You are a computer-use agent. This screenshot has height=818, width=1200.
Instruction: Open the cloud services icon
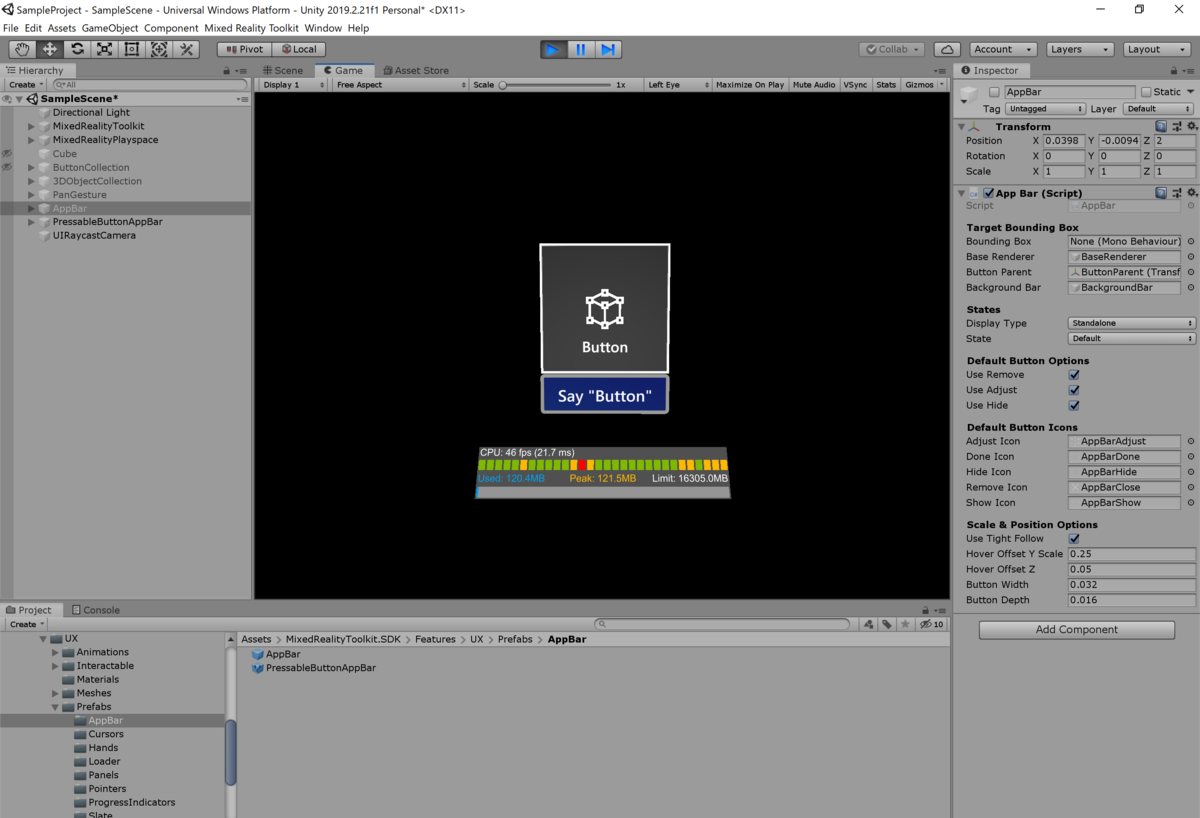point(947,49)
